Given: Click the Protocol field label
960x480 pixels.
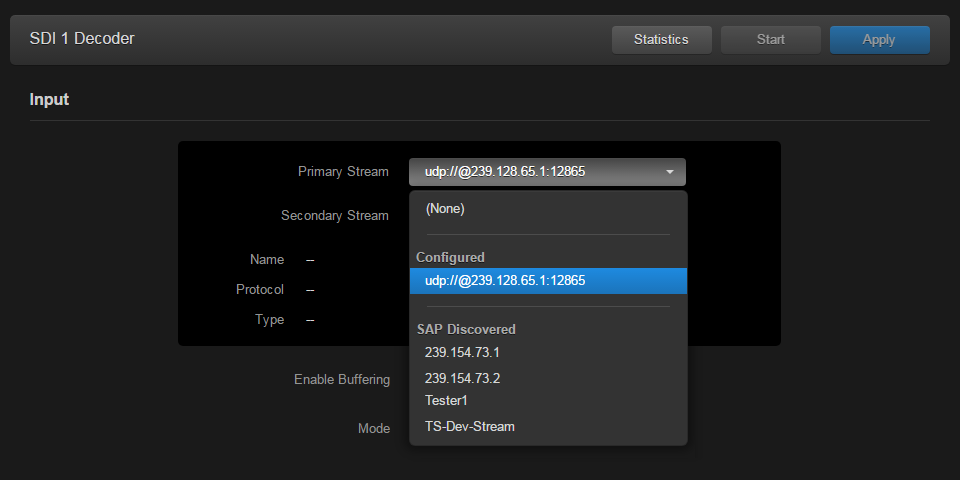Looking at the screenshot, I should coord(260,290).
